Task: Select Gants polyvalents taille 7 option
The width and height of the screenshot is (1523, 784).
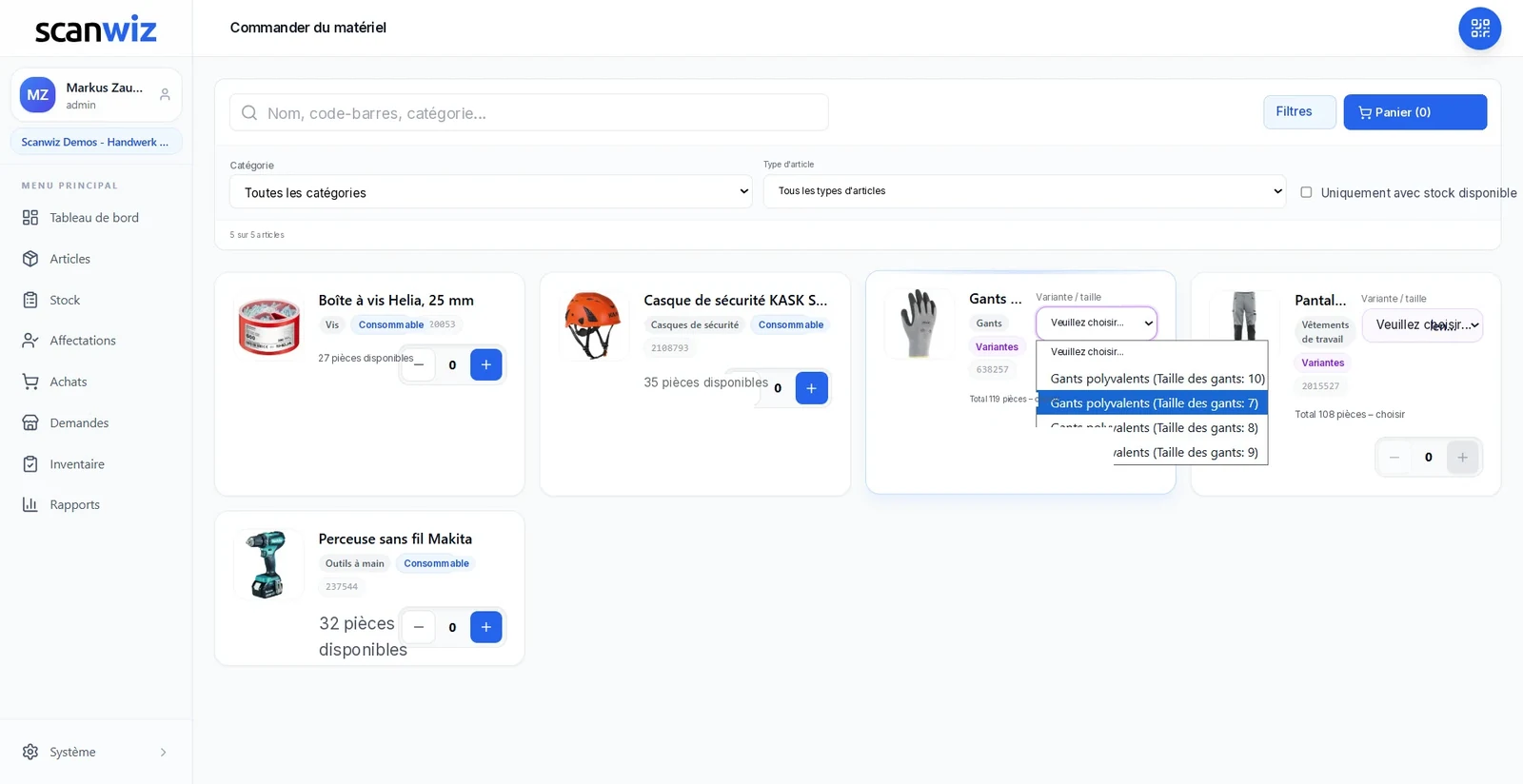Action: point(1152,403)
